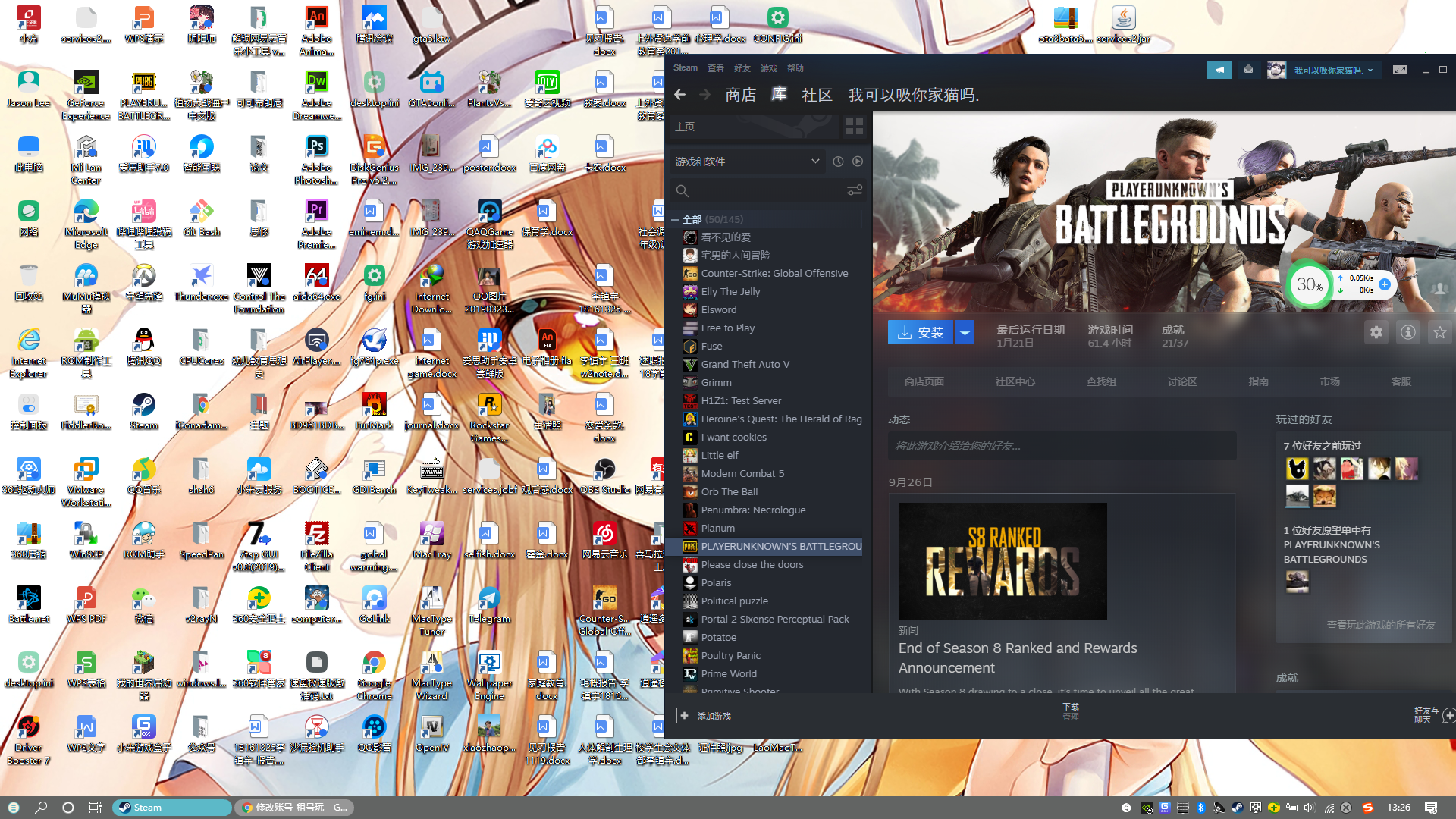Click the Windows Start button
Image resolution: width=1456 pixels, height=819 pixels.
(14, 808)
